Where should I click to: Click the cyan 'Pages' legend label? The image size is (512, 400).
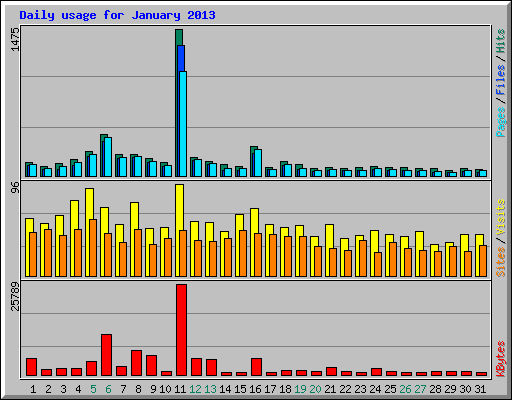501,122
